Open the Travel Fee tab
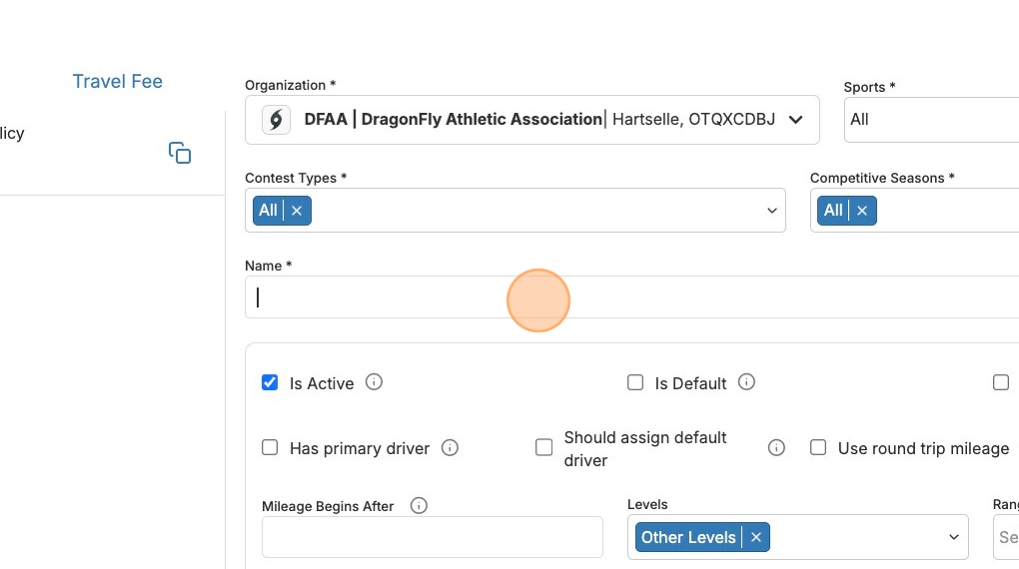 pos(117,82)
